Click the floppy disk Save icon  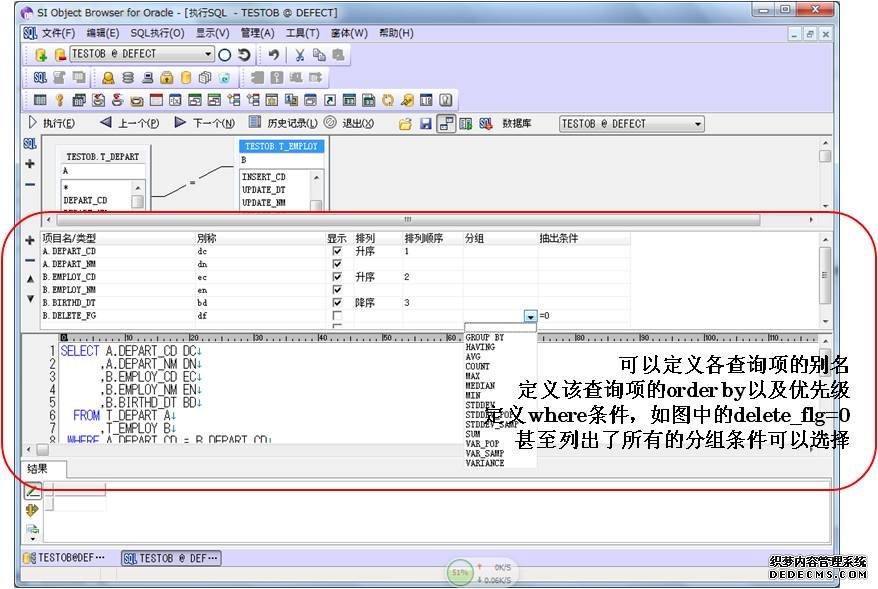coord(425,124)
